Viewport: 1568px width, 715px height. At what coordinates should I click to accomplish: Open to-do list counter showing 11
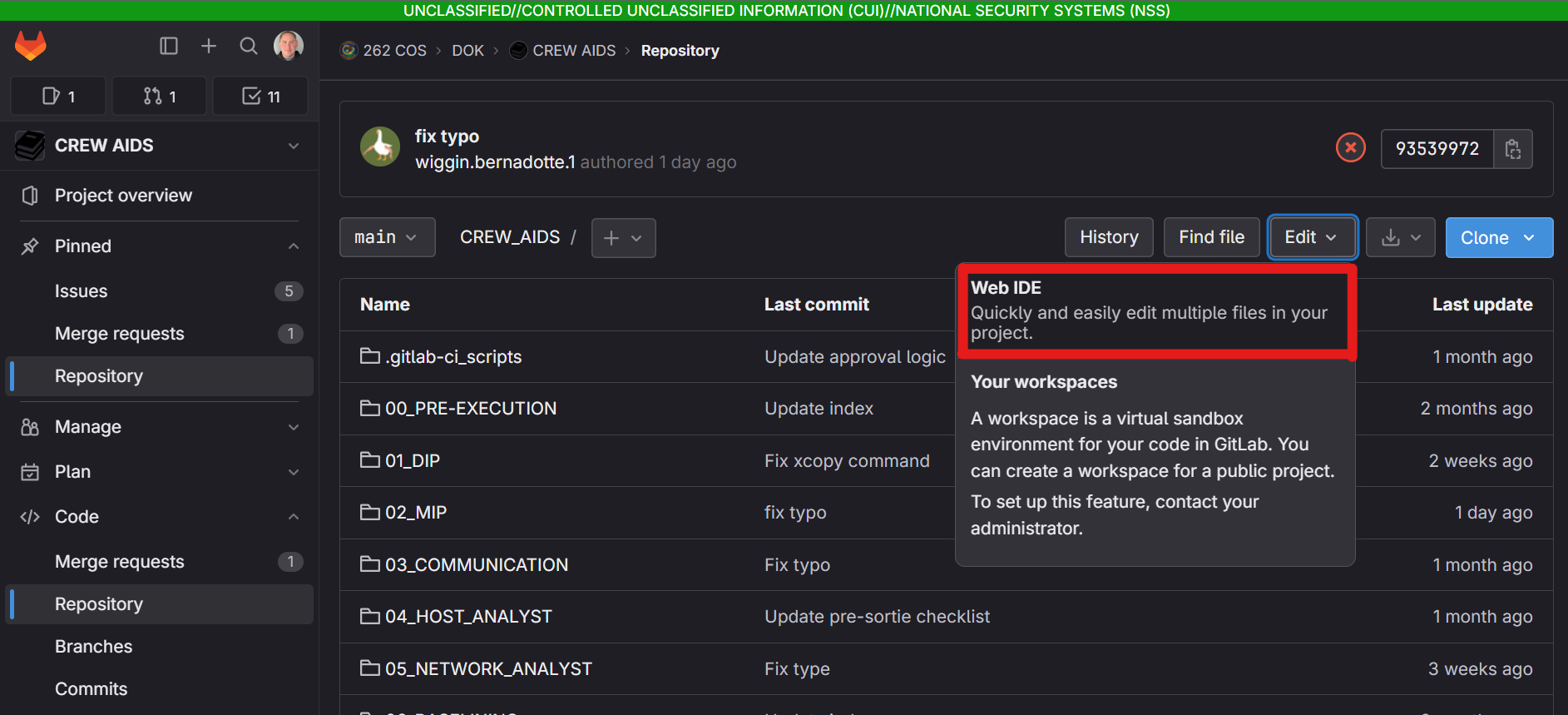click(x=261, y=97)
